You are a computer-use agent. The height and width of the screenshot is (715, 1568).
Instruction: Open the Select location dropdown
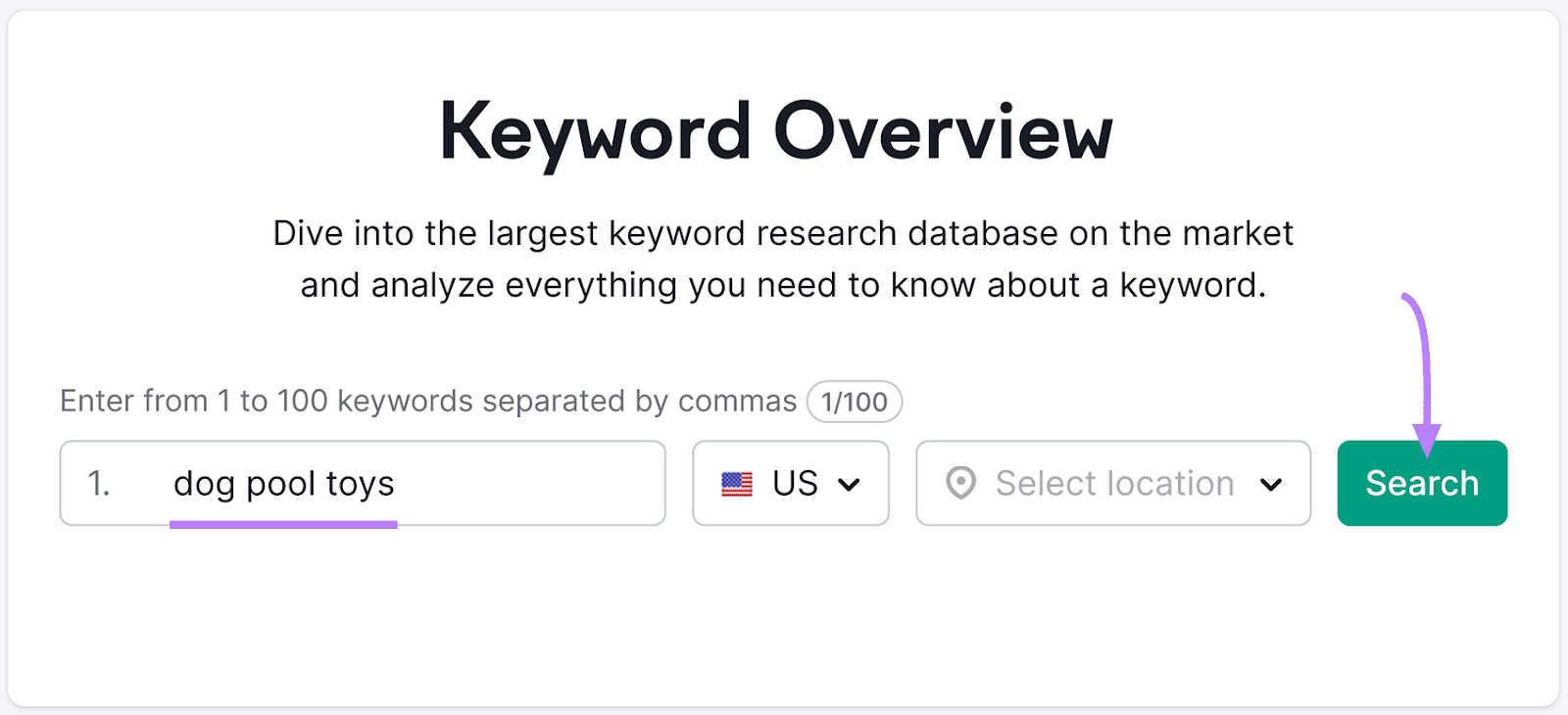click(1112, 483)
